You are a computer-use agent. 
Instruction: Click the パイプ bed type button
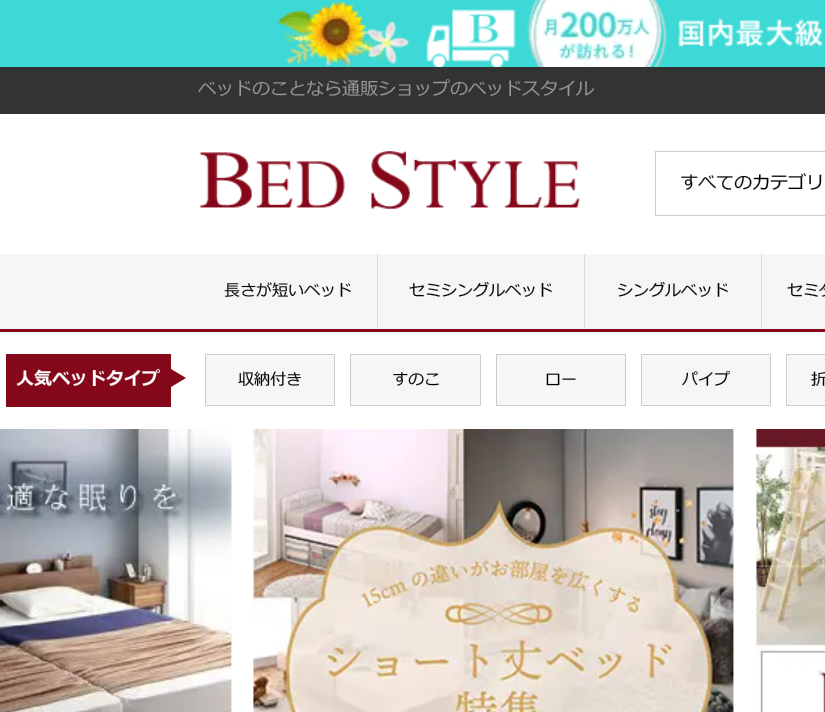pos(706,379)
